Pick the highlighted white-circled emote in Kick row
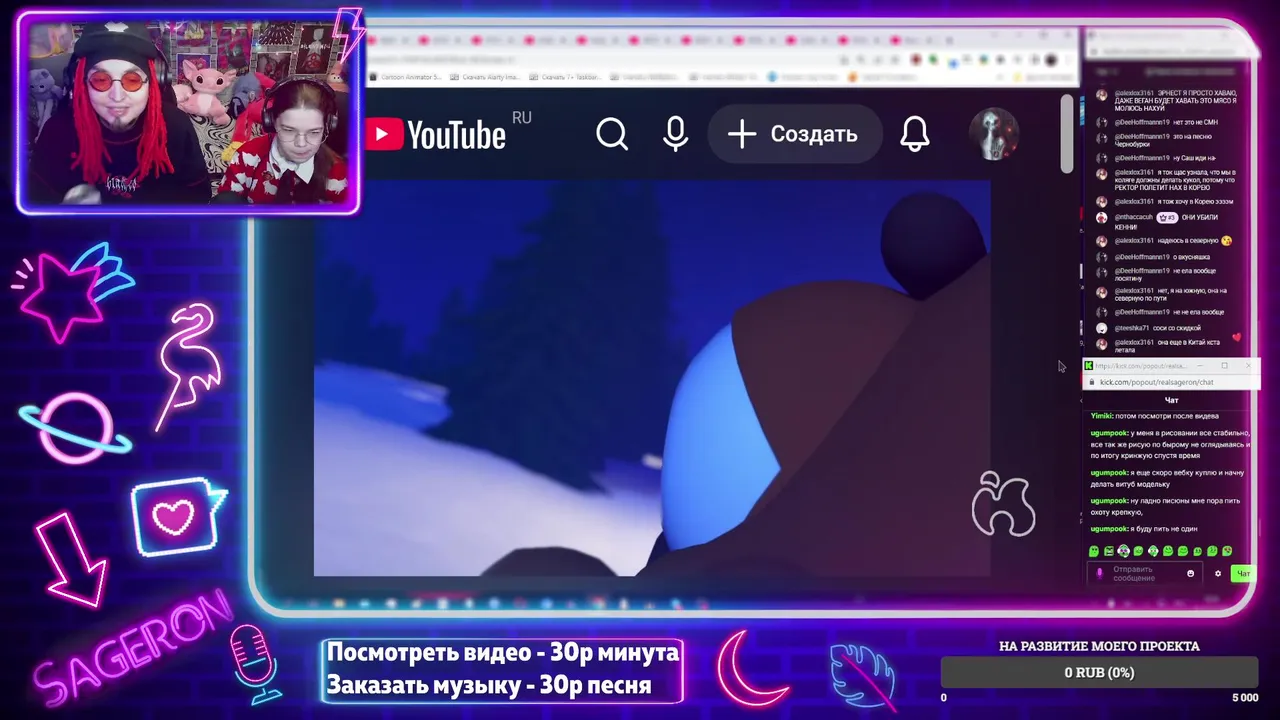 (x=1124, y=551)
